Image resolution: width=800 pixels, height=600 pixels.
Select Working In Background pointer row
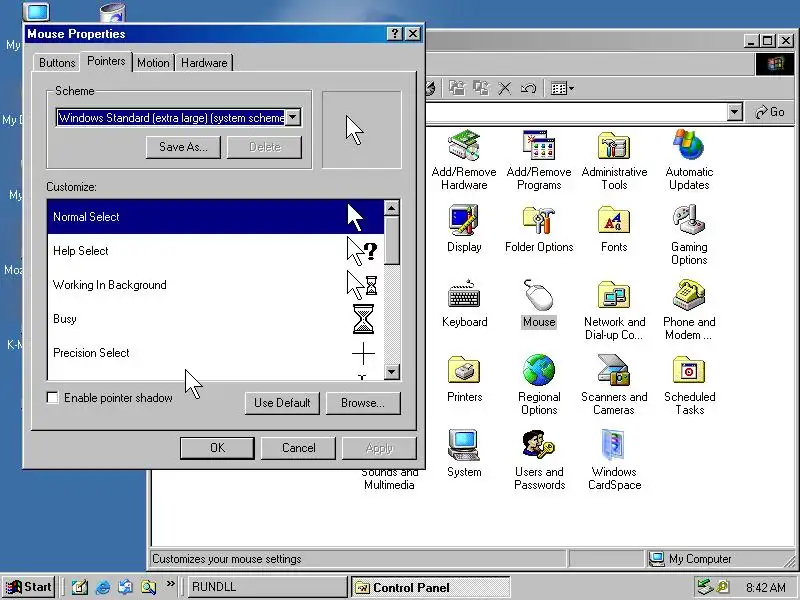point(215,285)
